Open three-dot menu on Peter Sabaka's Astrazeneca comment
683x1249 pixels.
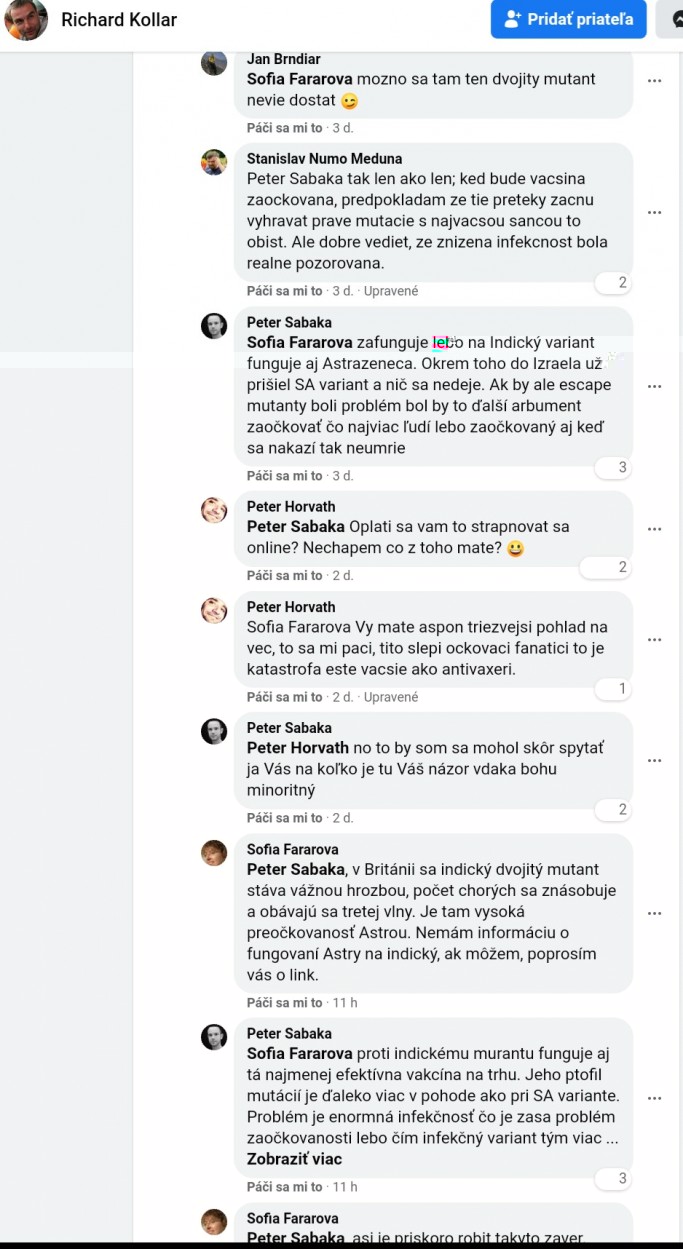pos(654,386)
